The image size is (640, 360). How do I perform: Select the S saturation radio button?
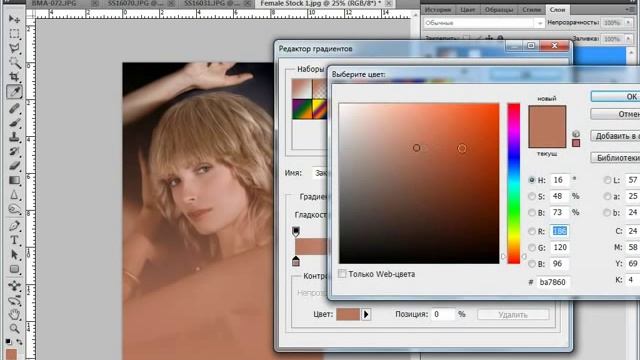click(531, 196)
